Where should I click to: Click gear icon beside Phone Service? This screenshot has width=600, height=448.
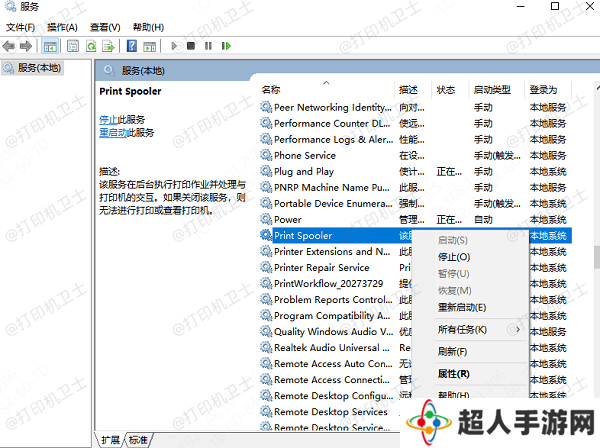click(x=266, y=155)
